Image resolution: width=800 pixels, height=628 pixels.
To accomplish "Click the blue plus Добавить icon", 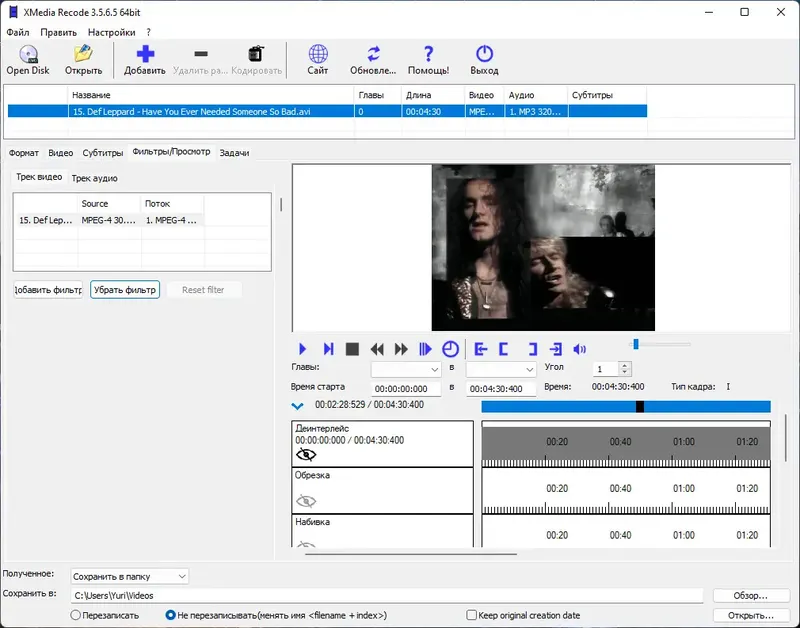I will coord(145,55).
